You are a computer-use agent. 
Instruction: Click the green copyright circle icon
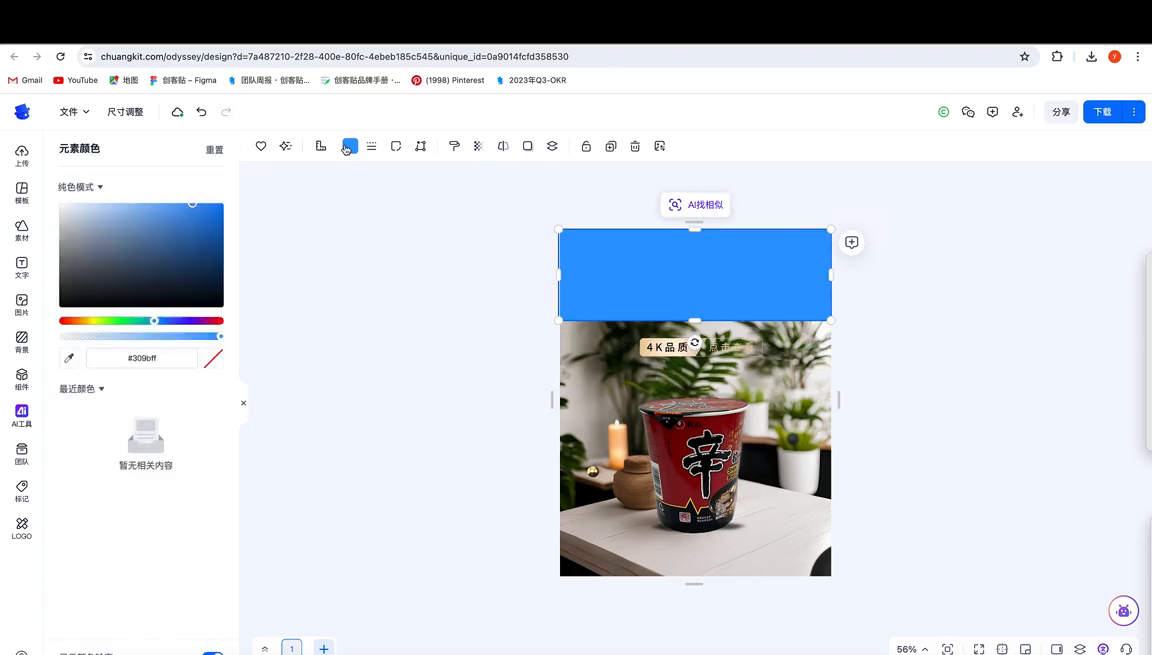click(944, 112)
